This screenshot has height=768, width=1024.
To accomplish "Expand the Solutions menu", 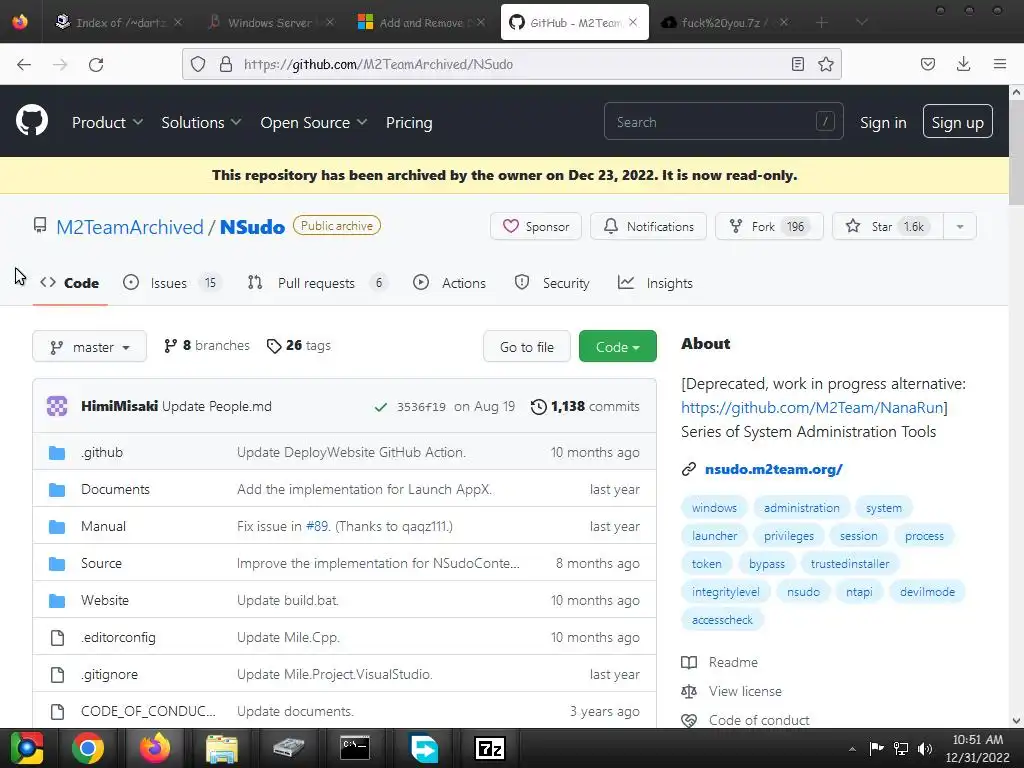I will tap(201, 123).
